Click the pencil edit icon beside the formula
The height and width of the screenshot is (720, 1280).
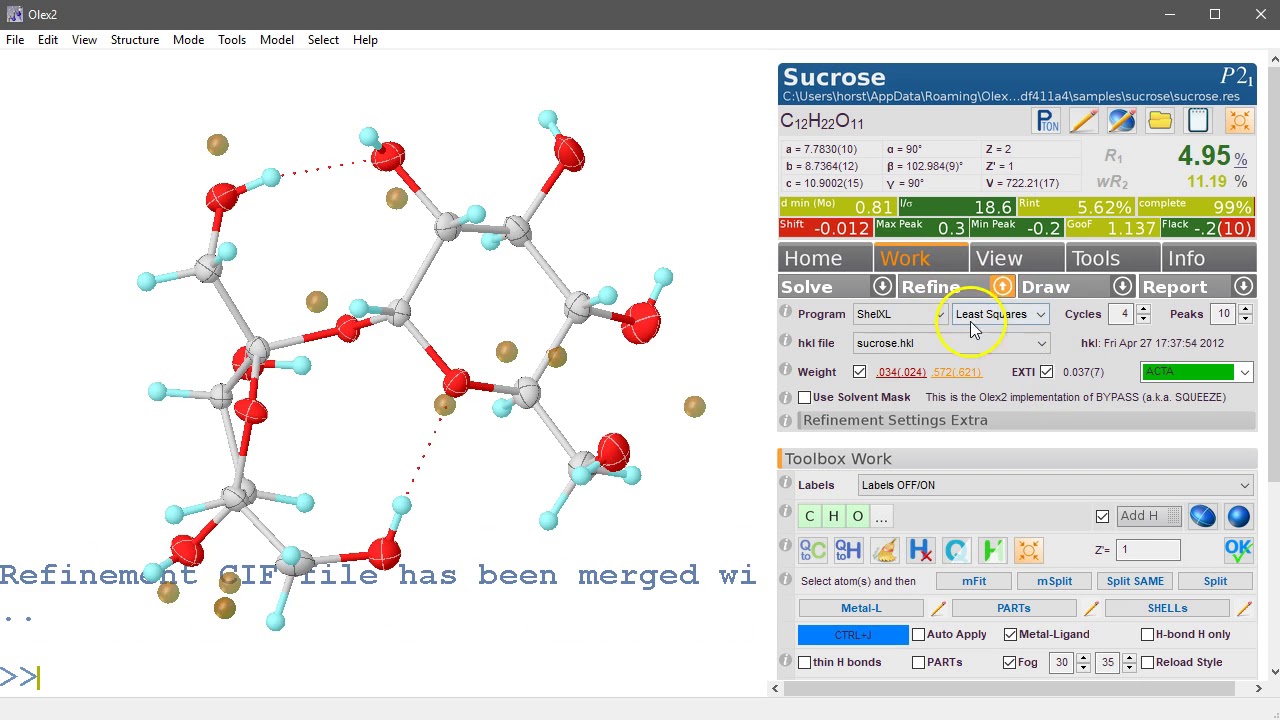(x=1083, y=121)
